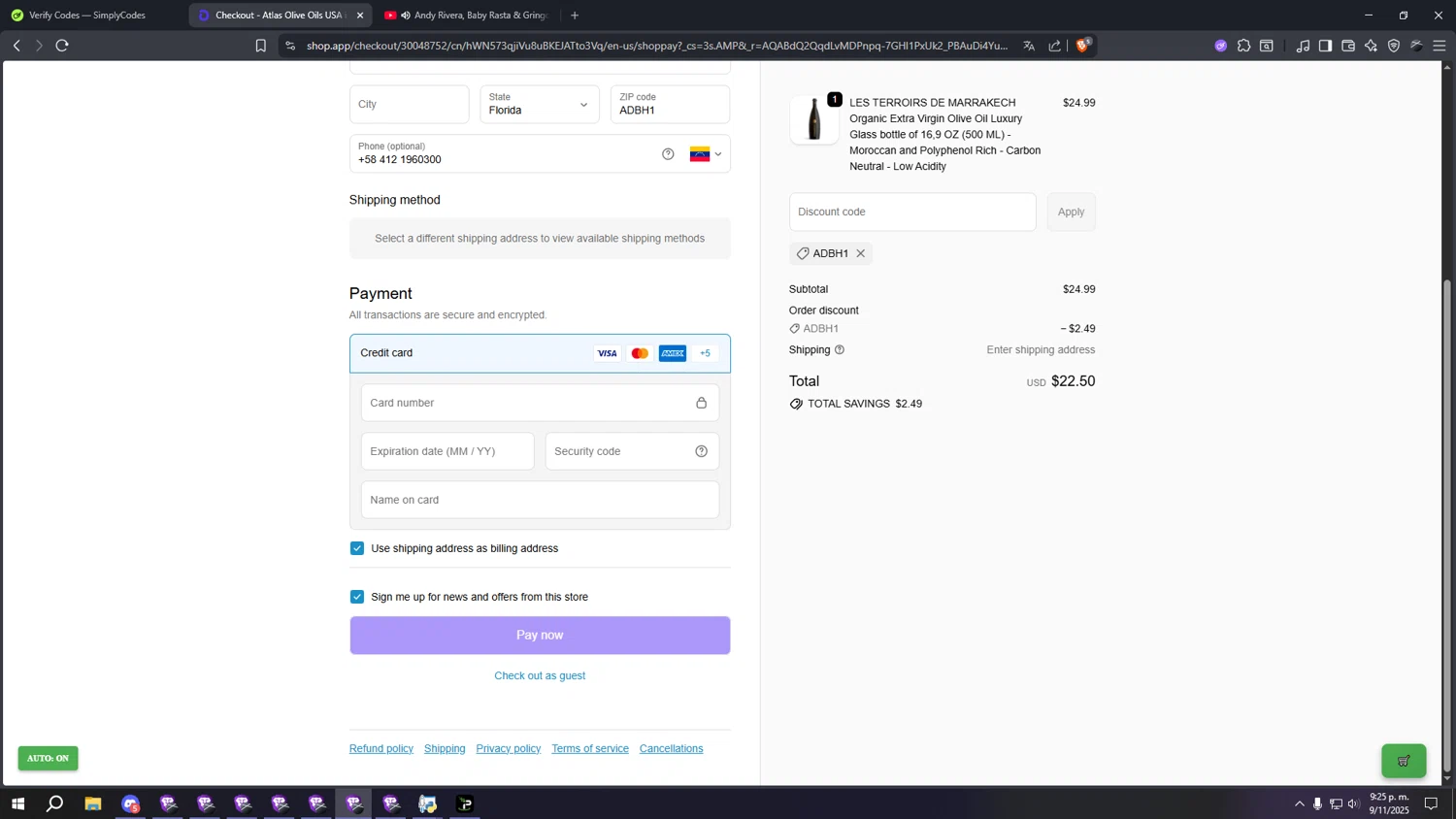The width and height of the screenshot is (1456, 819).
Task: Go back to the previous page
Action: pos(17,46)
